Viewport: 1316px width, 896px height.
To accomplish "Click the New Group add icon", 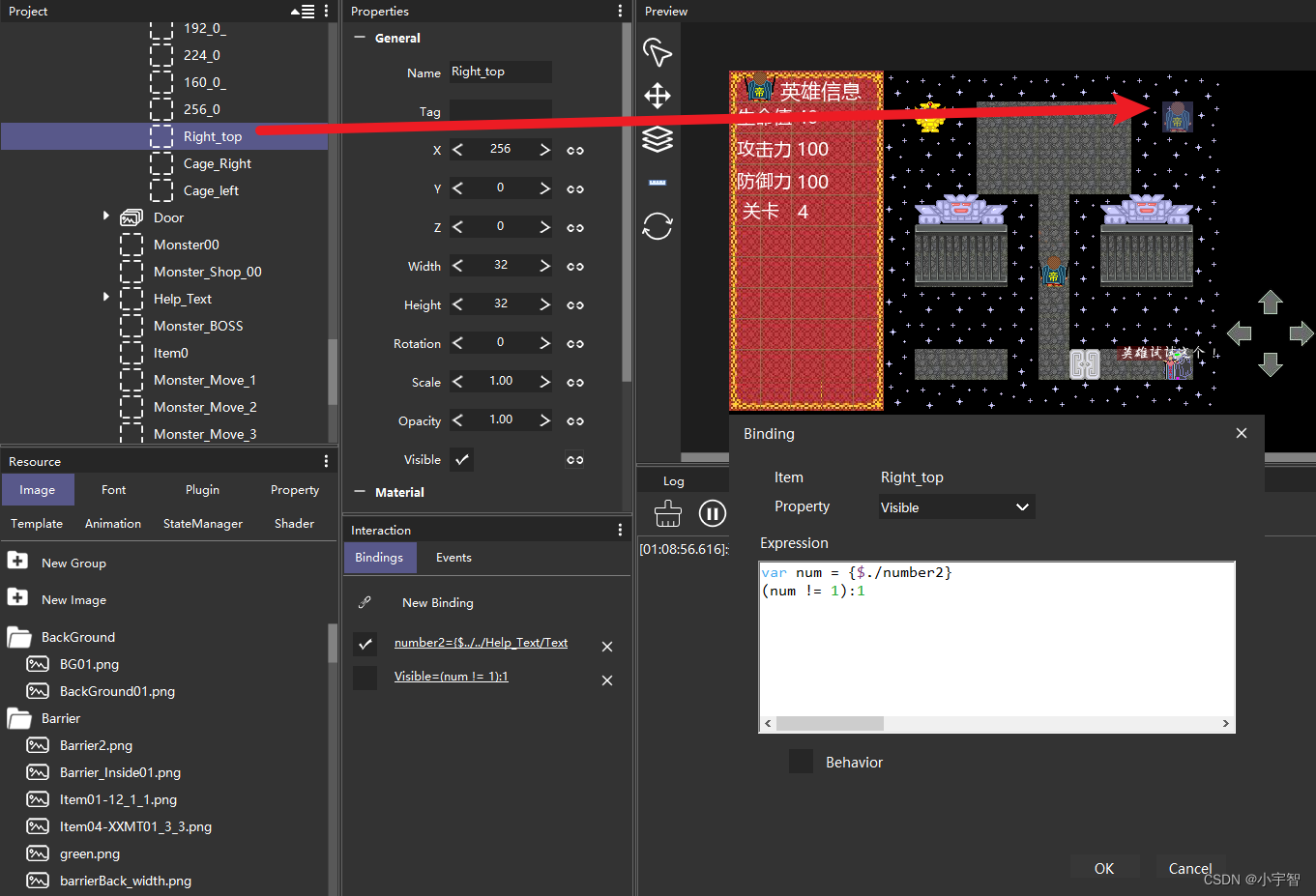I will (17, 561).
